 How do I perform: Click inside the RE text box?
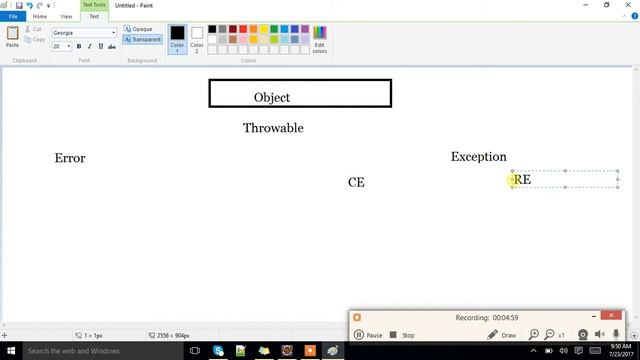pyautogui.click(x=565, y=179)
